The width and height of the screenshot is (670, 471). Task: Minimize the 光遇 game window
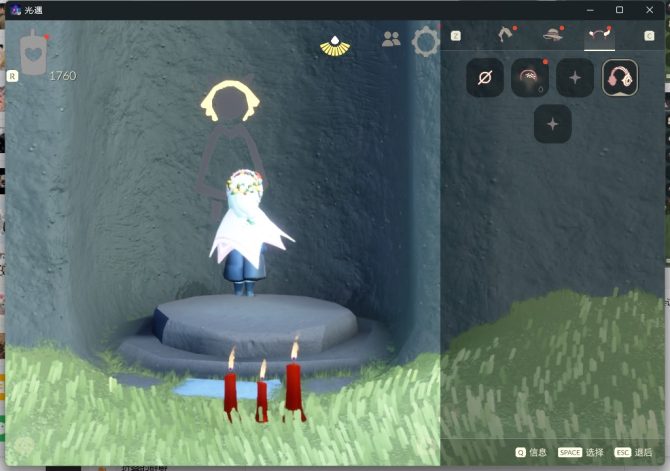point(590,10)
